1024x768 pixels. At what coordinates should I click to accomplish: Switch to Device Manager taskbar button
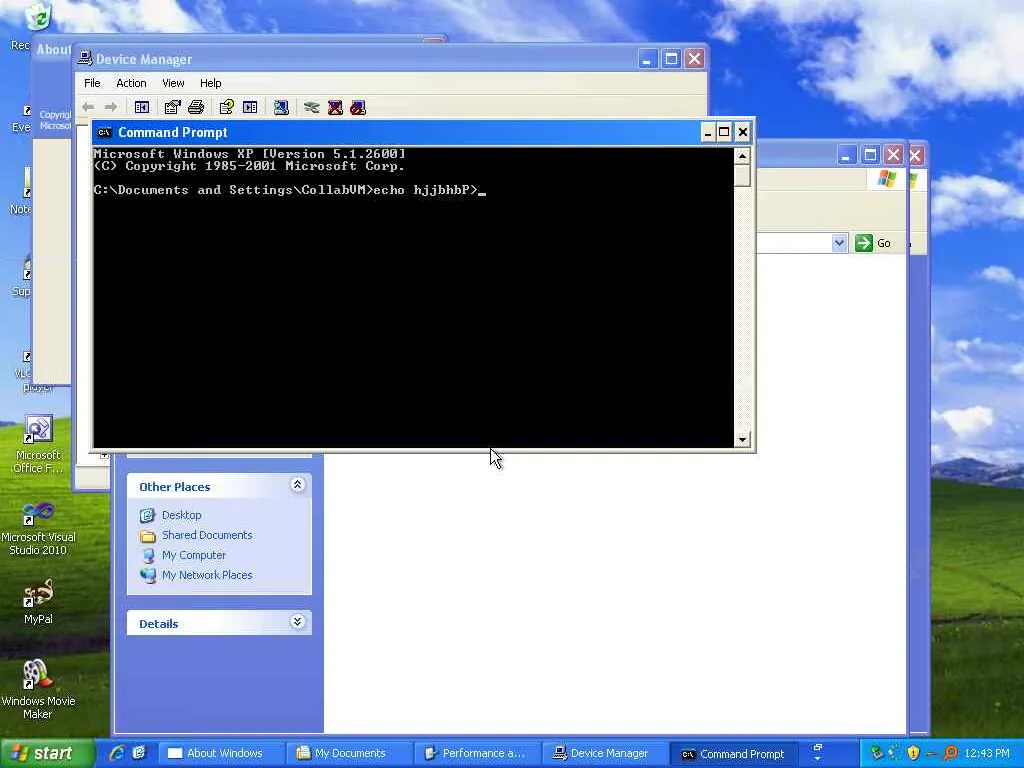coord(607,753)
